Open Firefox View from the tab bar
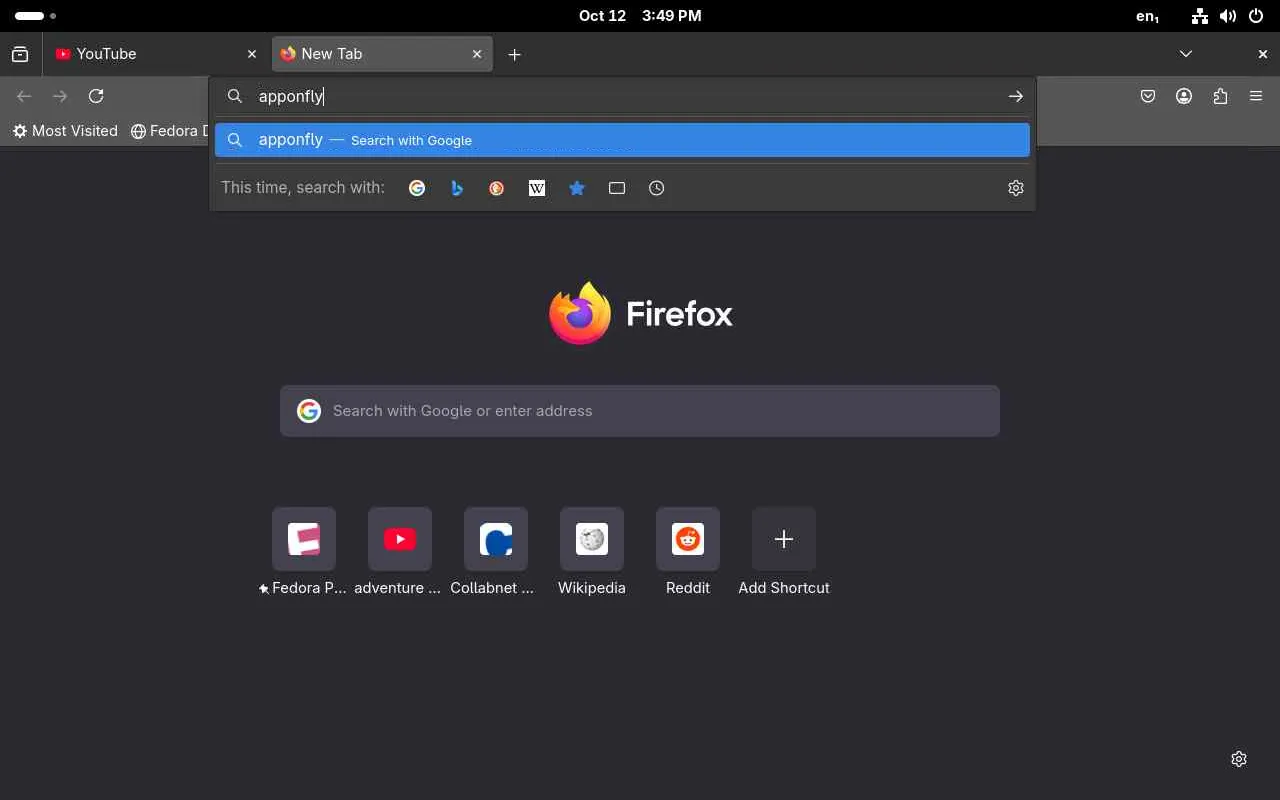This screenshot has width=1280, height=800. 20,54
